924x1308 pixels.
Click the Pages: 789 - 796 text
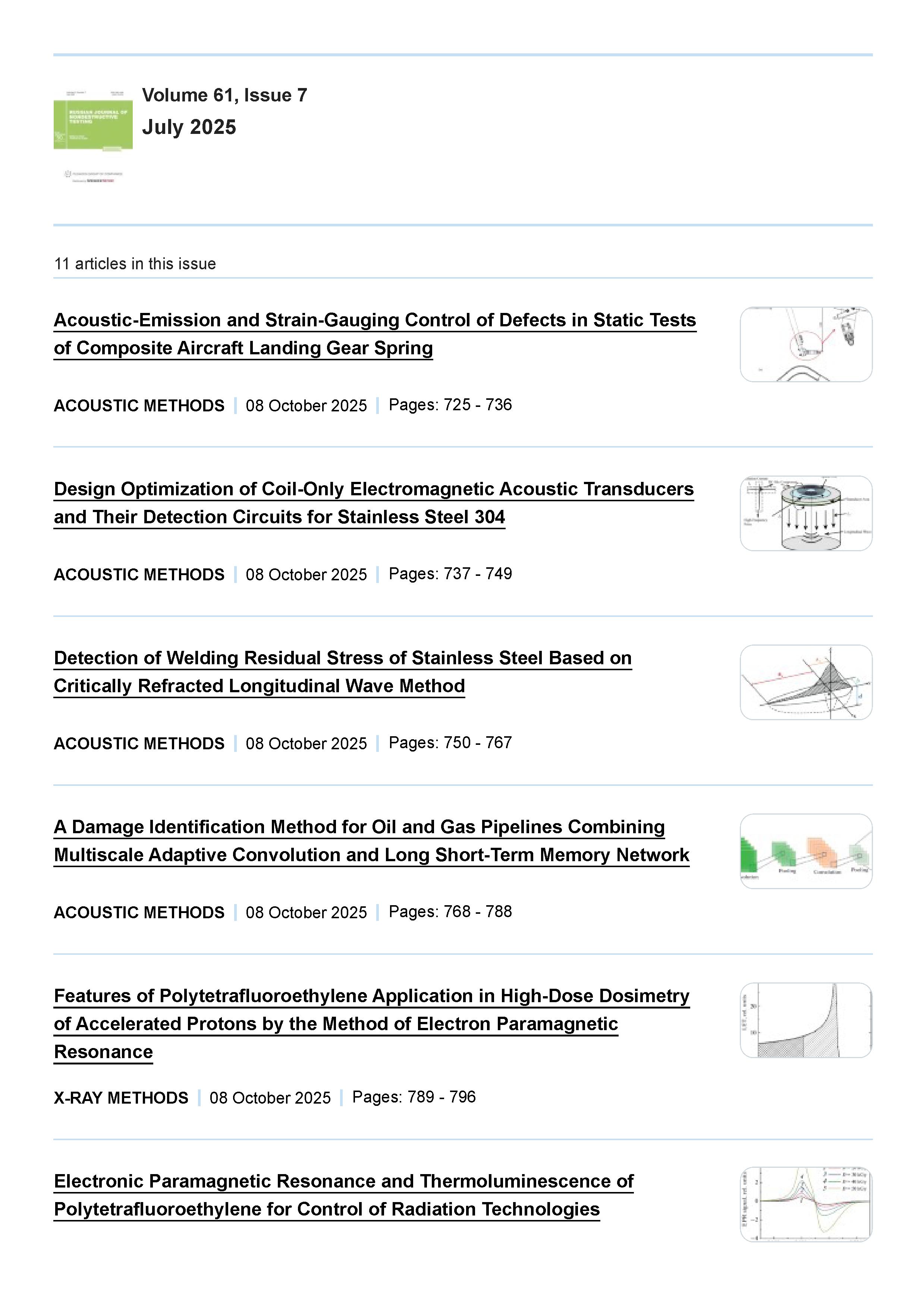pos(414,1097)
